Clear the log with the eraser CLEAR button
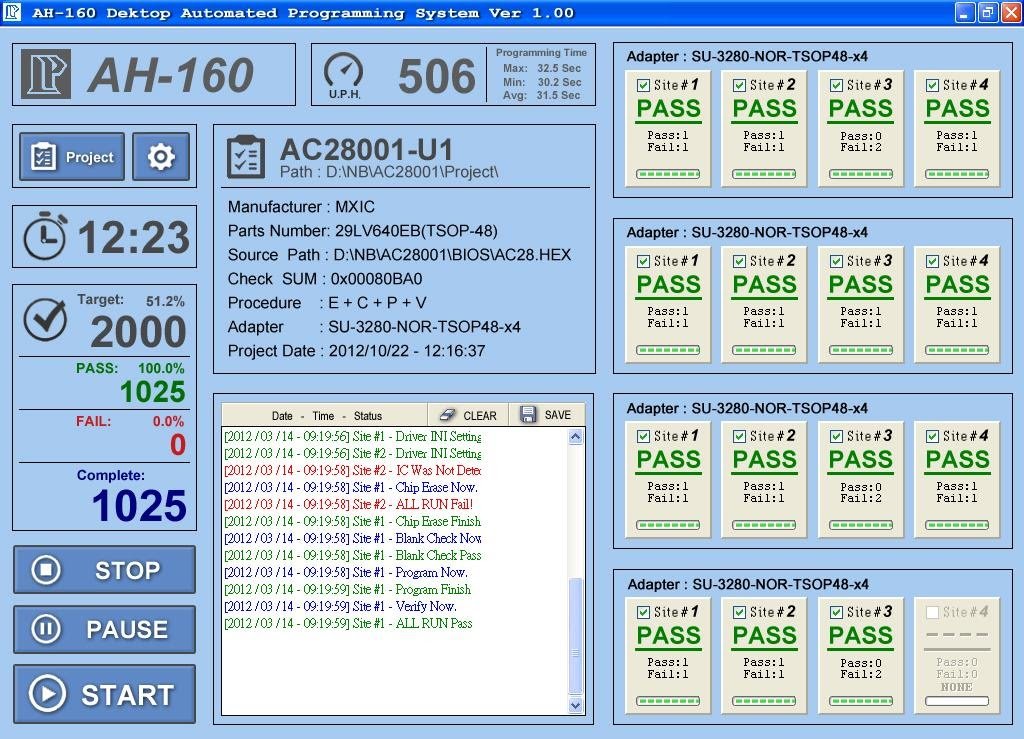 (x=468, y=415)
